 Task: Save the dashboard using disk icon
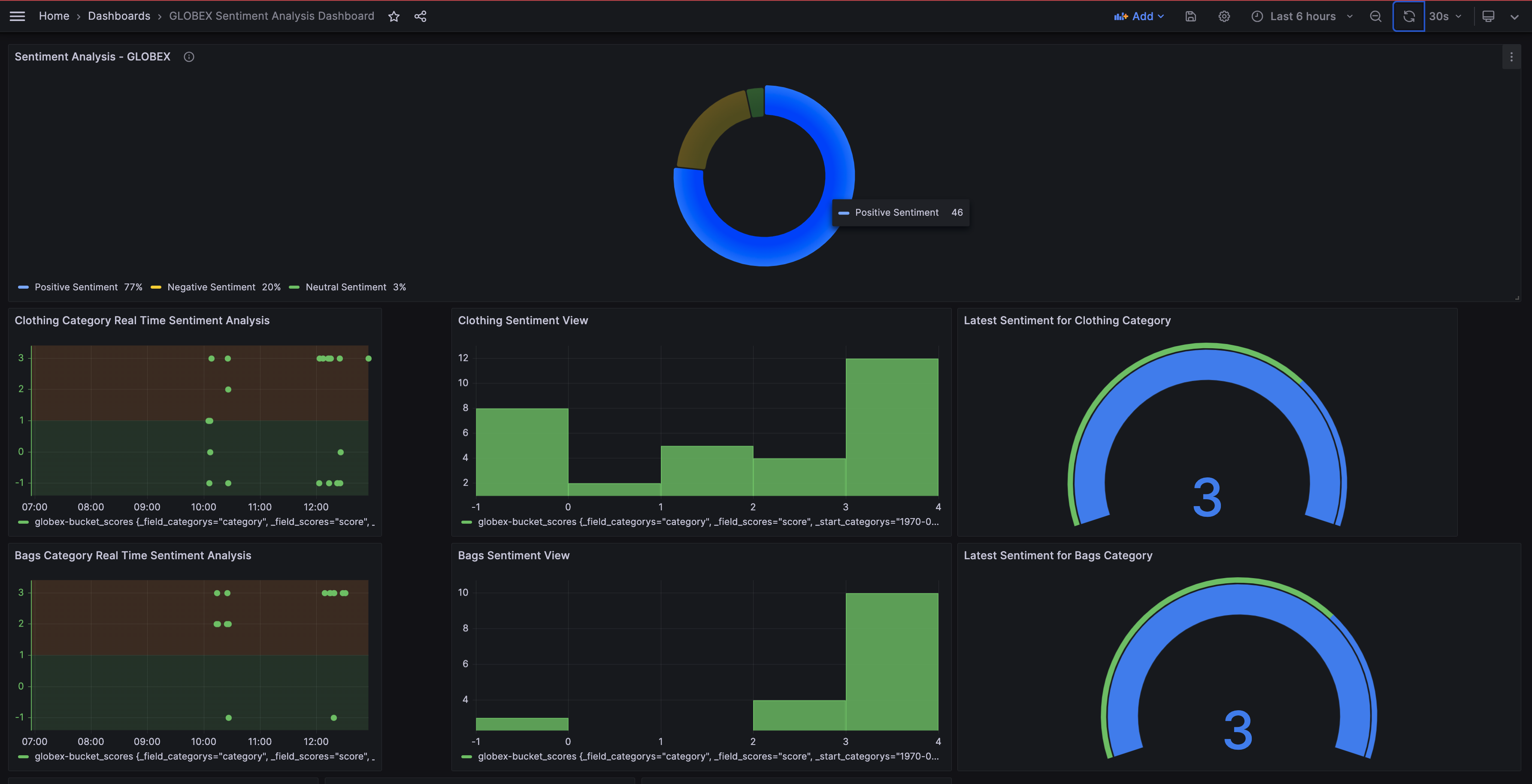click(x=1191, y=16)
